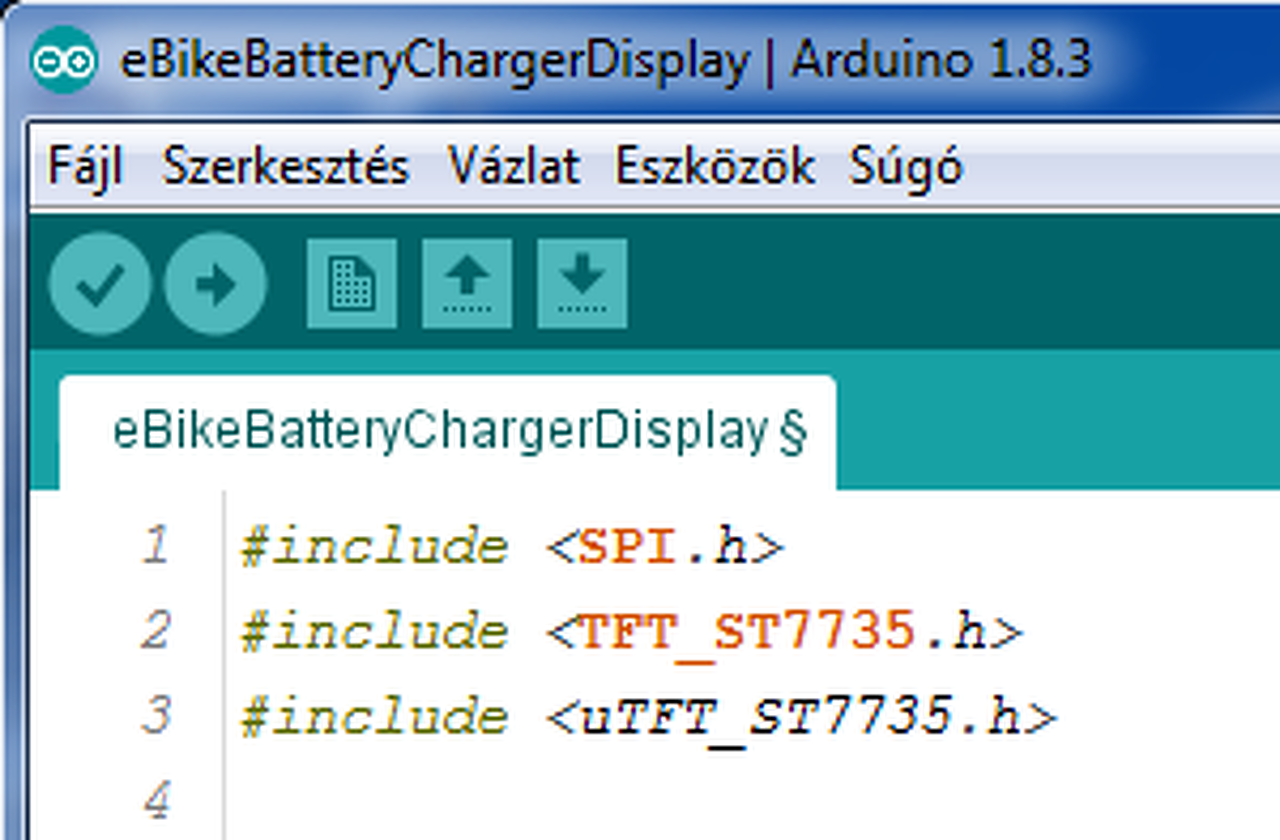Screen dimensions: 1280x840
Task: Click line number 2 in the gutter
Action: coord(156,632)
